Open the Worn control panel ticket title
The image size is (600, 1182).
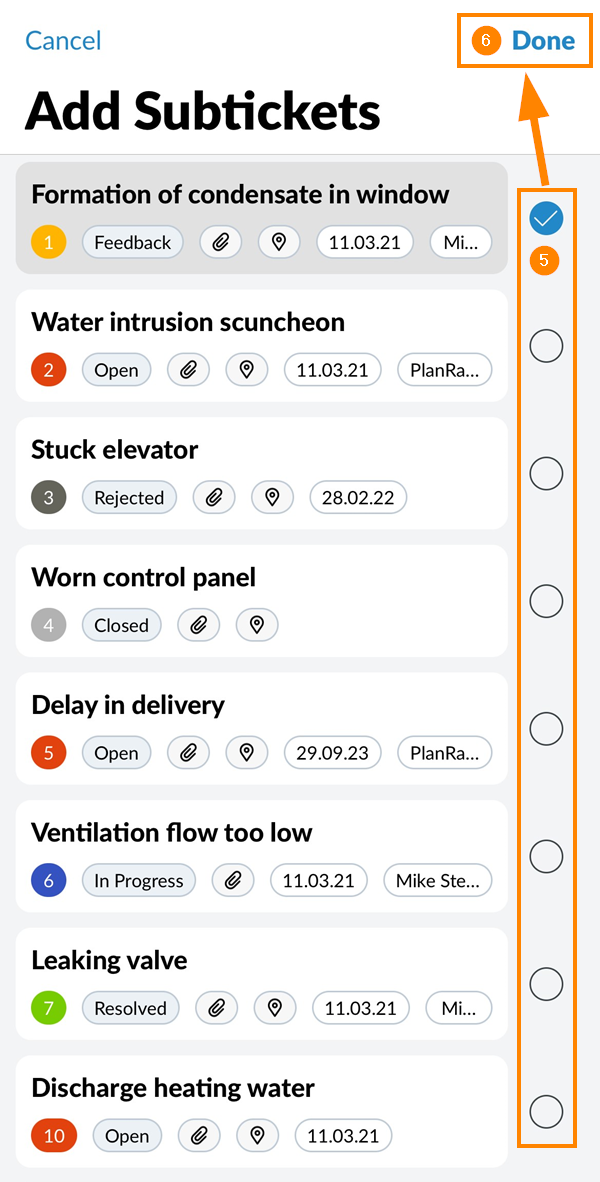coord(143,577)
